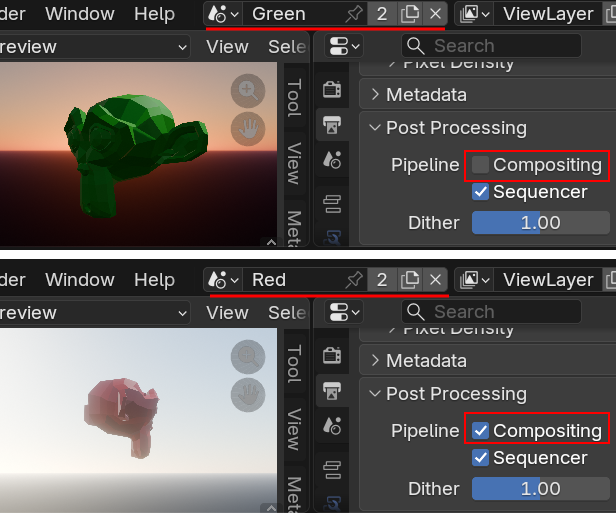The width and height of the screenshot is (616, 513).
Task: Duplicate the Red scene with new scene icon
Action: [410, 280]
